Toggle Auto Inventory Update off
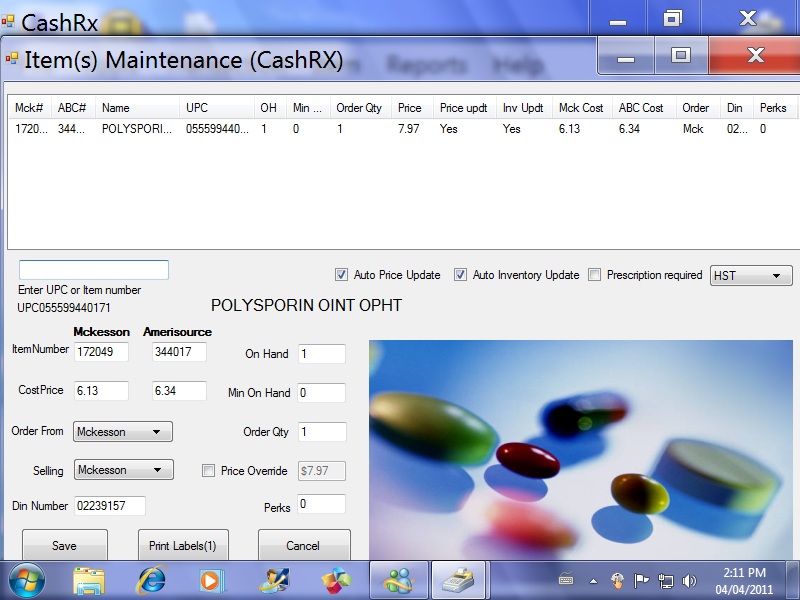This screenshot has width=800, height=600. 461,274
